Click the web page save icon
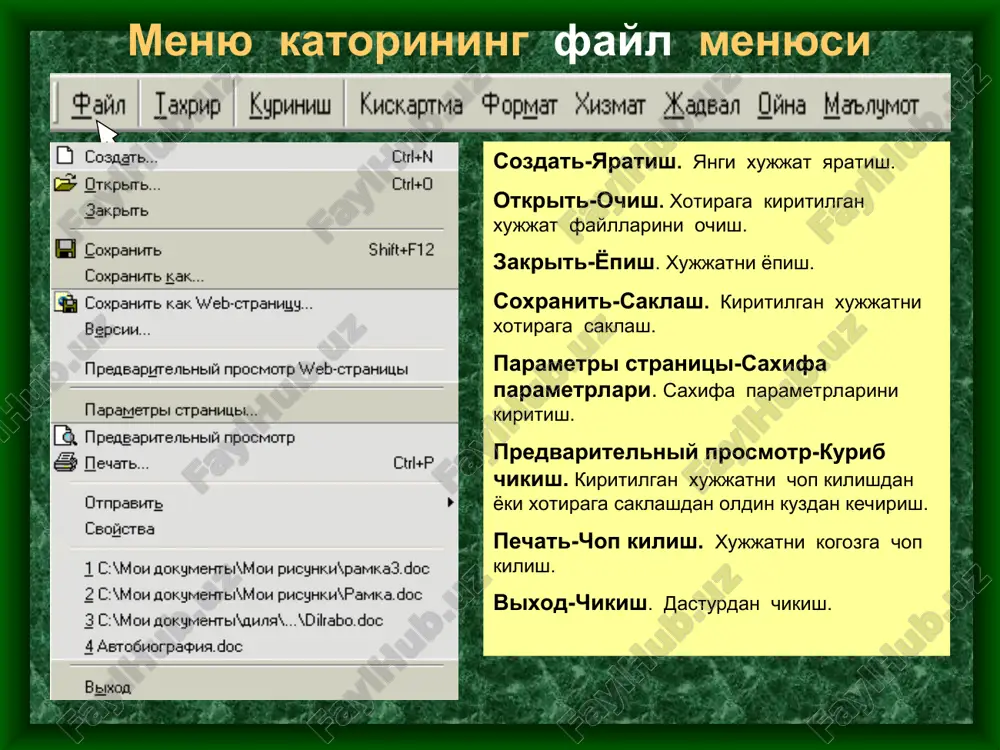Screen dimensions: 1000x750 click(66, 303)
